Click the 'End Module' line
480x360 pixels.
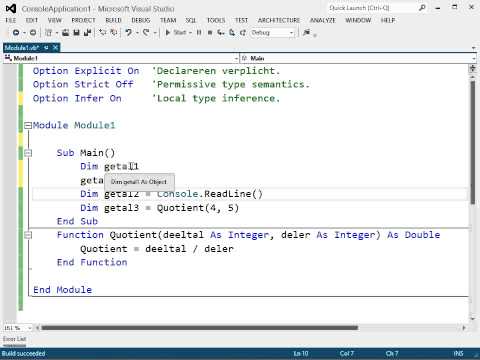(62, 290)
